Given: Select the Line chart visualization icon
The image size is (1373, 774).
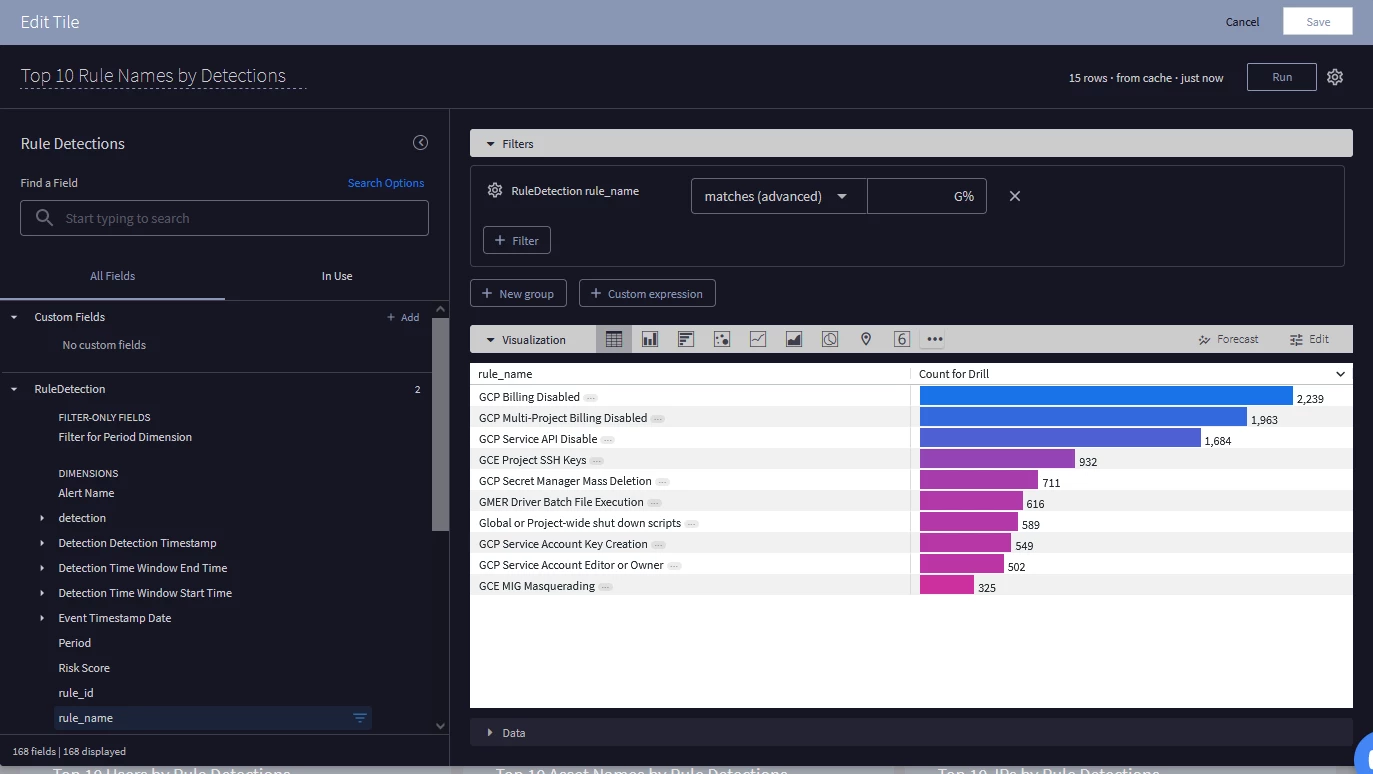Looking at the screenshot, I should (x=758, y=339).
